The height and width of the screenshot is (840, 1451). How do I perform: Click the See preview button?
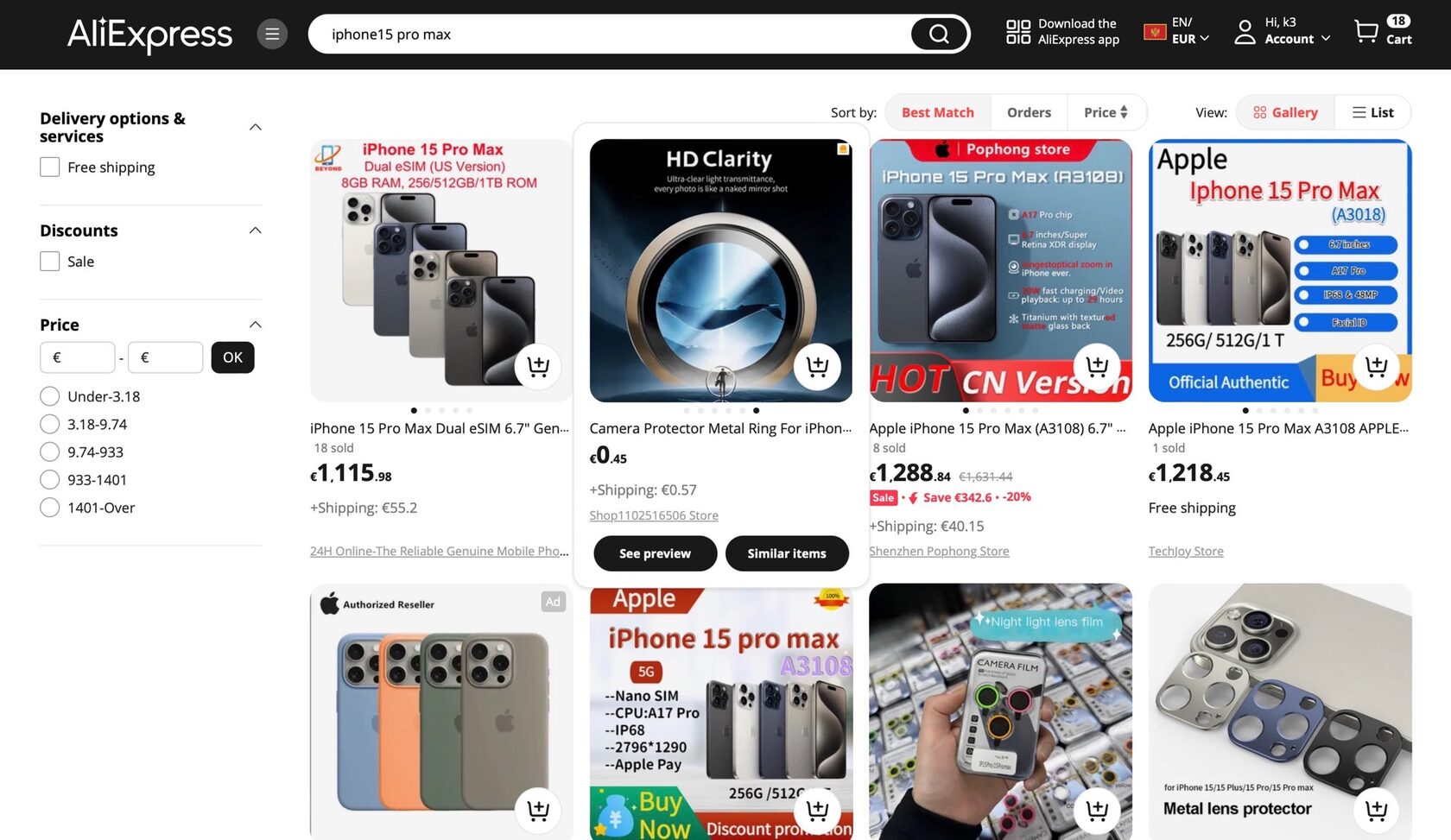655,553
